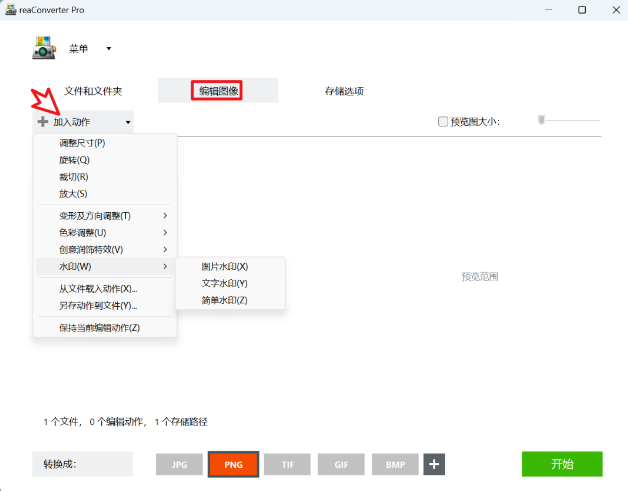
Task: Click the reaConverter Pro title bar icon
Action: 7,9
